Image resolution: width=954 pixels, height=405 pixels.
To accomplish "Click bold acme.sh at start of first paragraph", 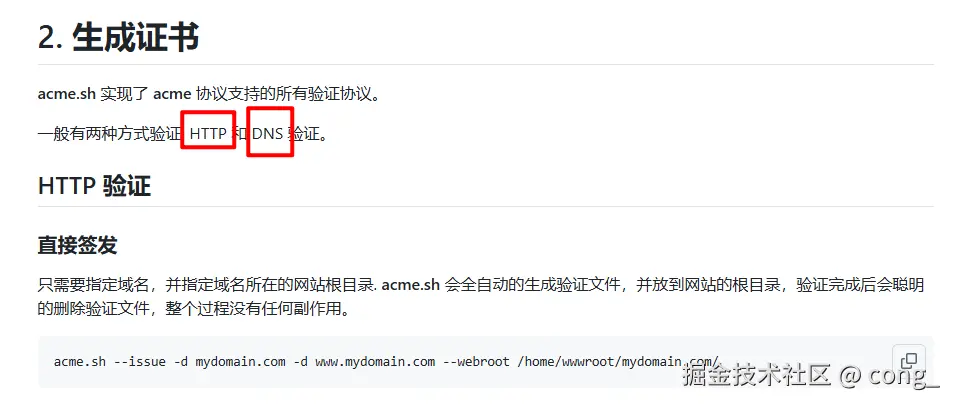I will tap(66, 94).
